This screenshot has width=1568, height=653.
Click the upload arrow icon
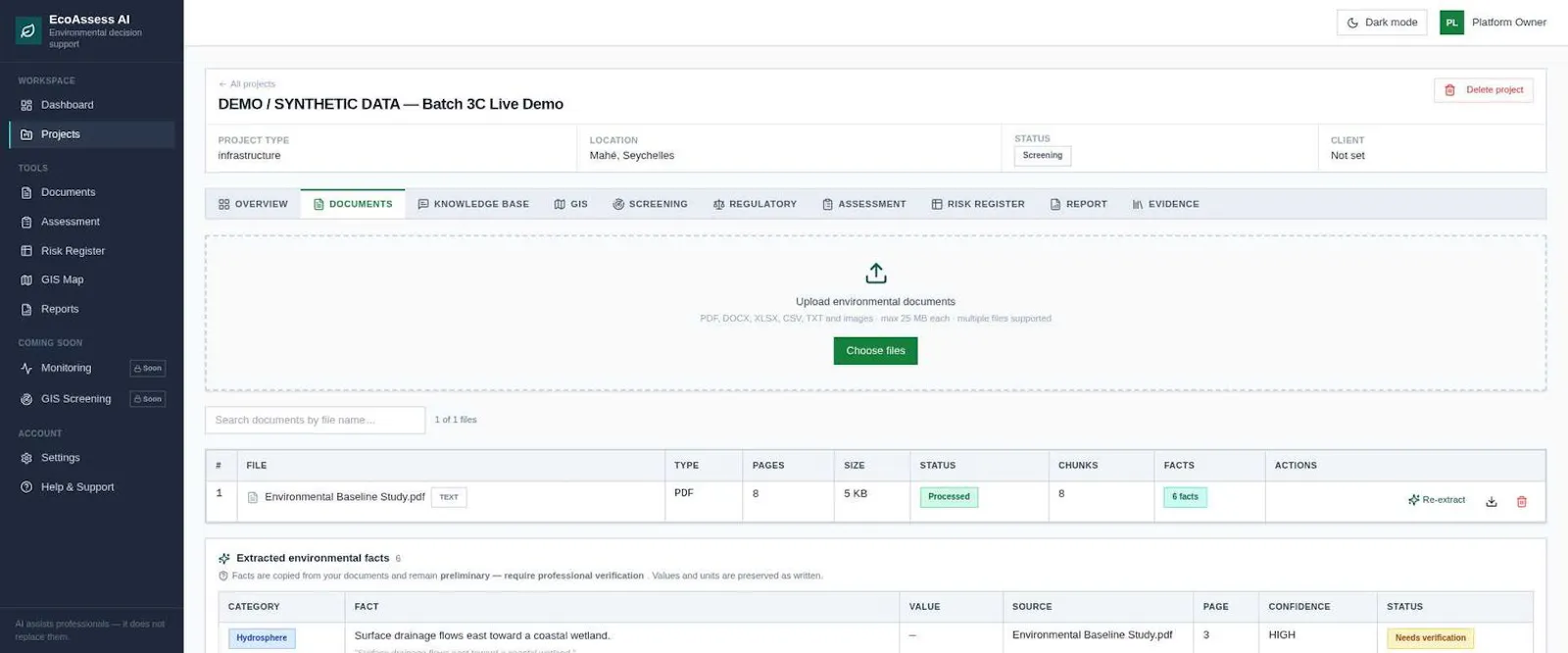pyautogui.click(x=876, y=273)
